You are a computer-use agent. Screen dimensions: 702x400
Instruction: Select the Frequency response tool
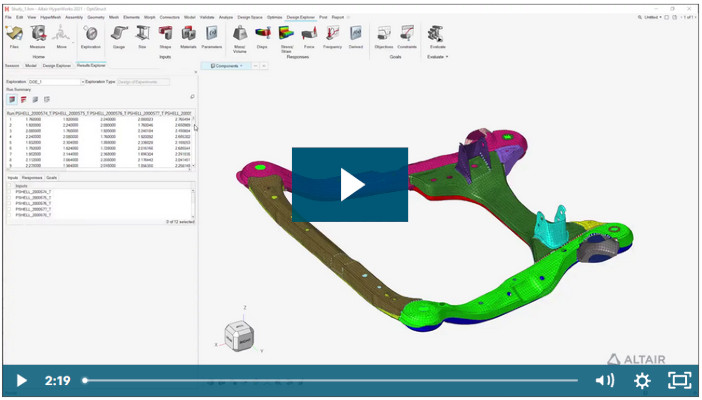pyautogui.click(x=332, y=37)
